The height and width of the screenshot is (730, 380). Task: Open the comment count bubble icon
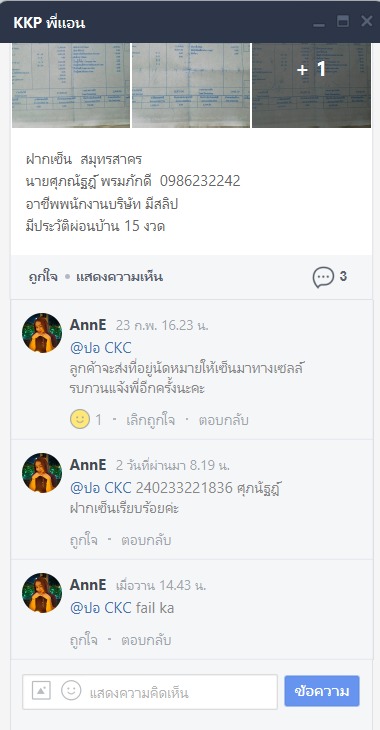click(323, 277)
